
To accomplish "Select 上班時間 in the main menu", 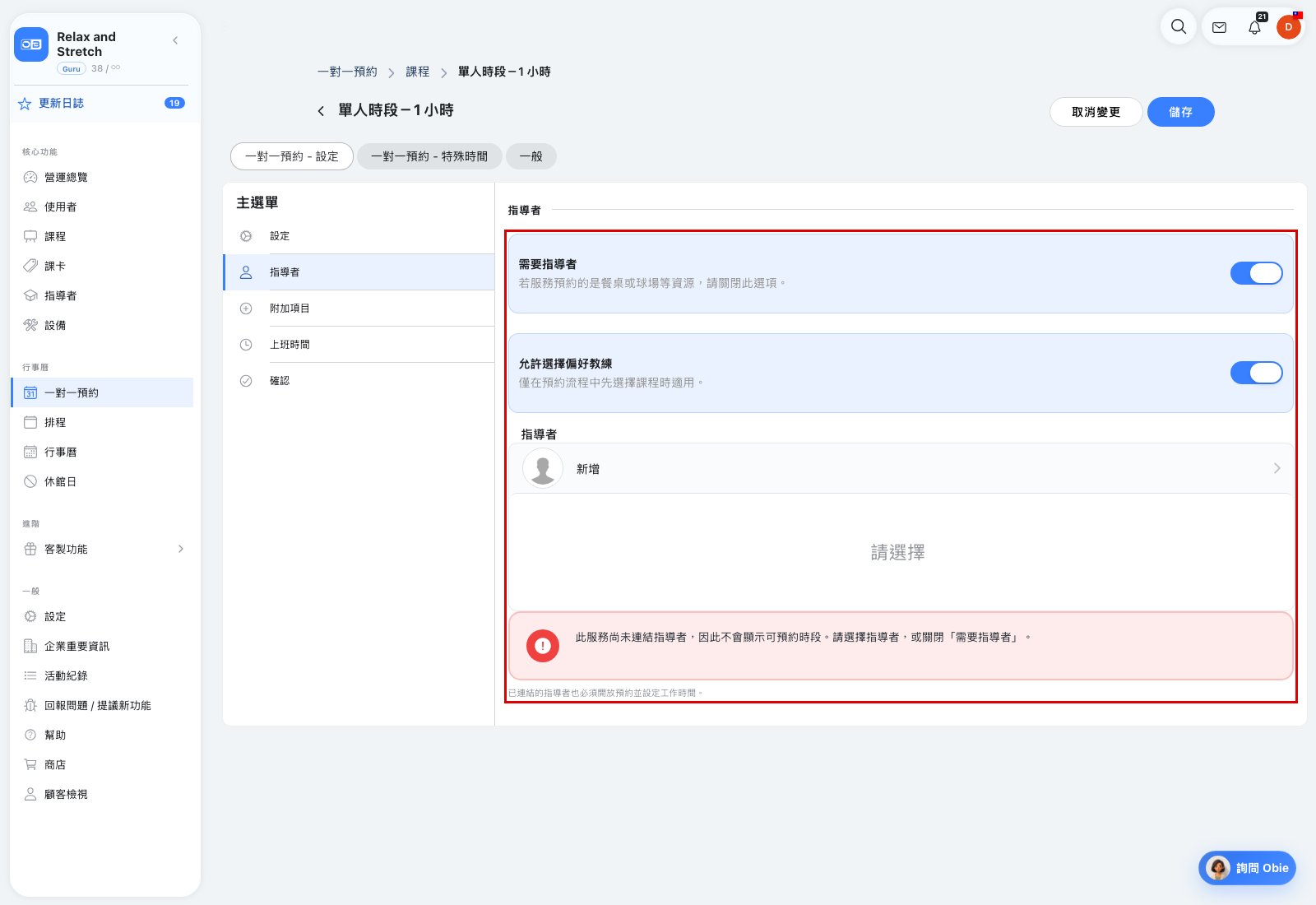I will pos(359,345).
